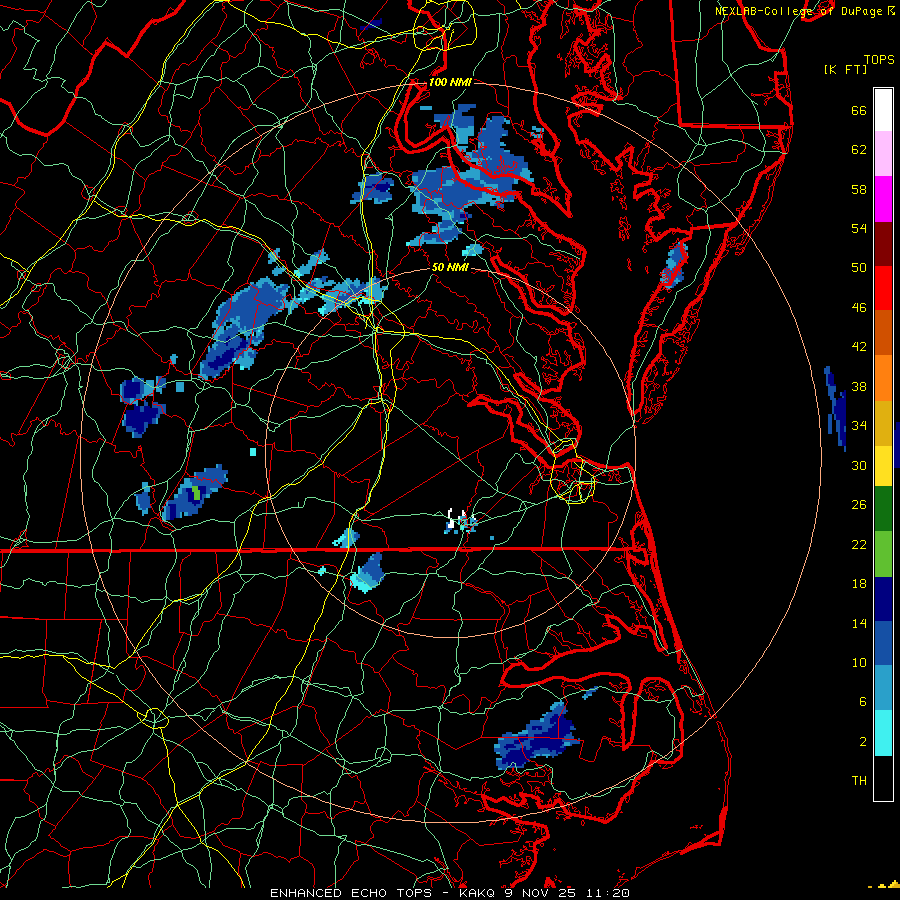The height and width of the screenshot is (900, 900).
Task: Click the 50 legend value
Action: pos(859,267)
